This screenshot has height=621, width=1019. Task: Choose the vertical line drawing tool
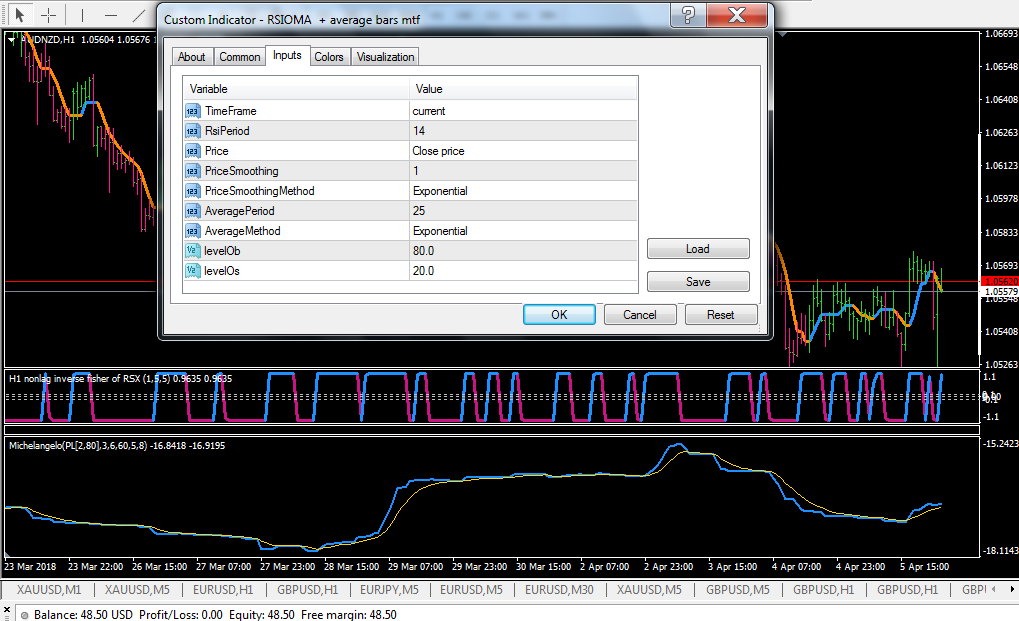tap(82, 15)
